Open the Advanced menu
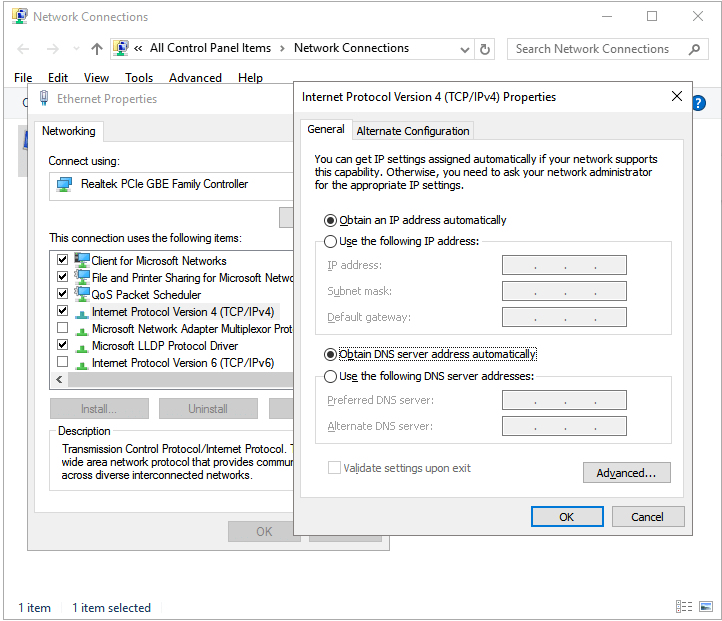722x621 pixels. (195, 78)
